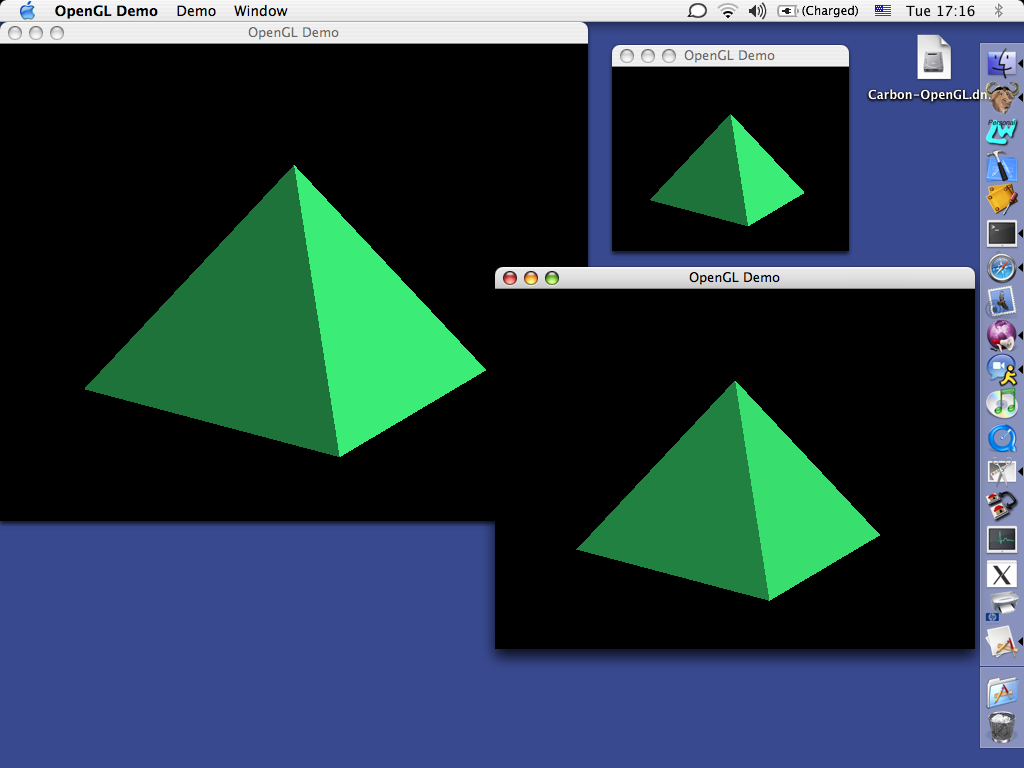The width and height of the screenshot is (1024, 768).
Task: Open the Trash in the dock
Action: [1001, 727]
